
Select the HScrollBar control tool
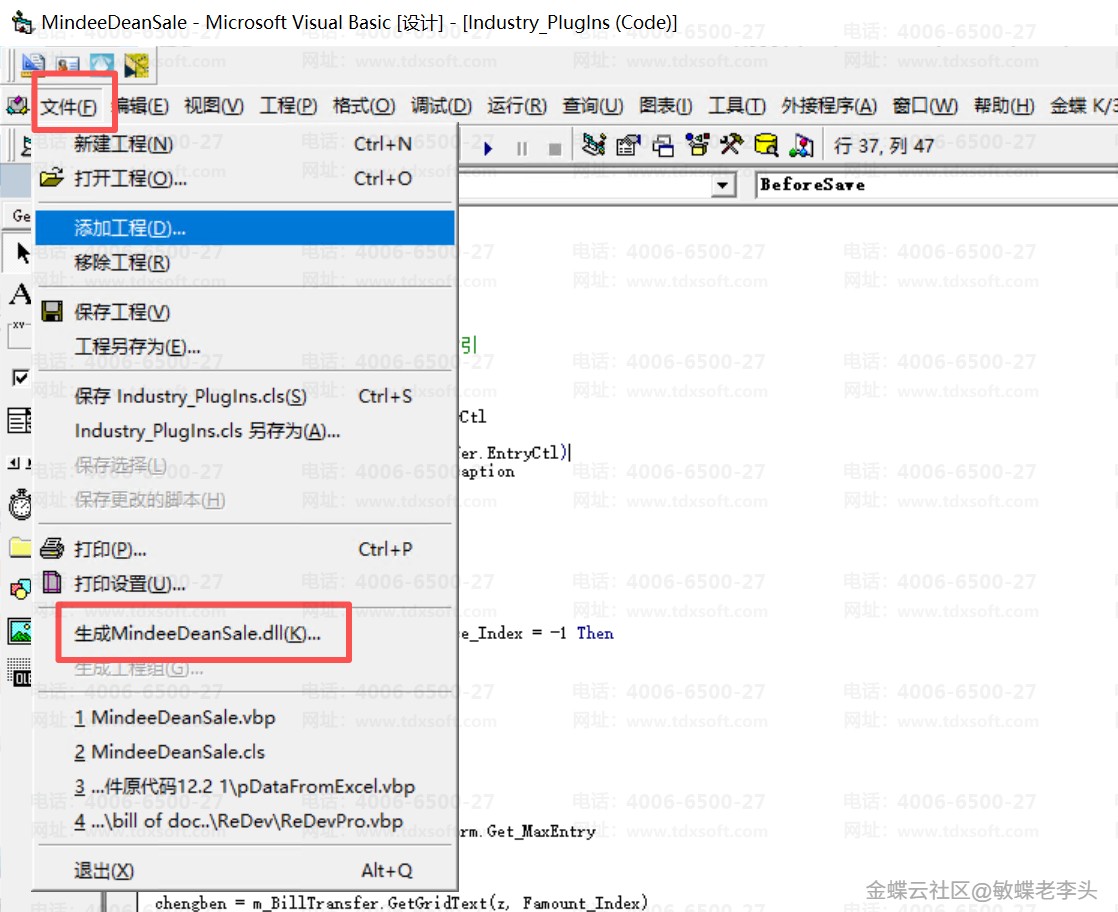[20, 463]
